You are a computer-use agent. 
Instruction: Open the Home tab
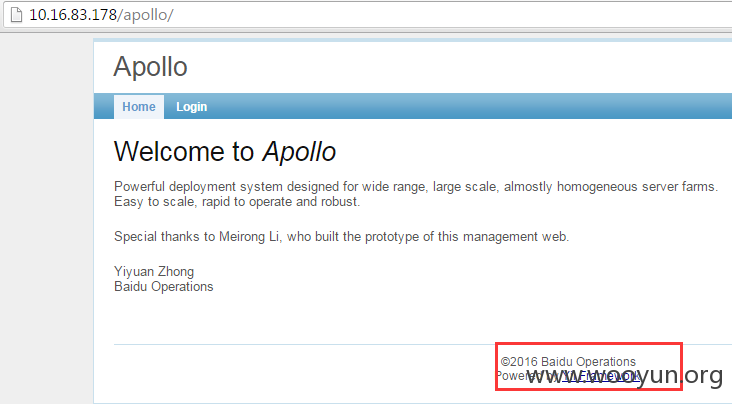pos(139,107)
